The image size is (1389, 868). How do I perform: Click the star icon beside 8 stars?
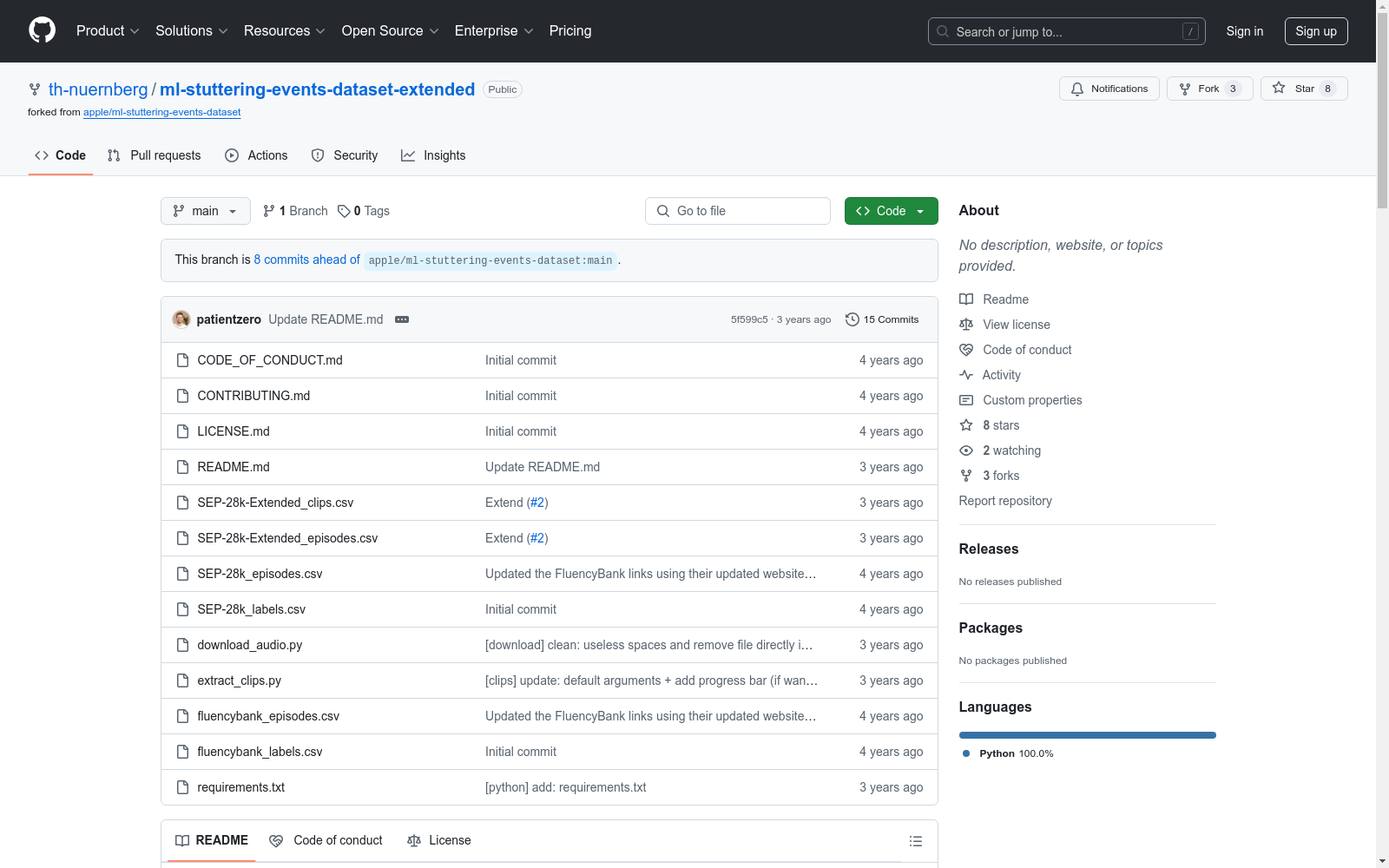tap(966, 425)
